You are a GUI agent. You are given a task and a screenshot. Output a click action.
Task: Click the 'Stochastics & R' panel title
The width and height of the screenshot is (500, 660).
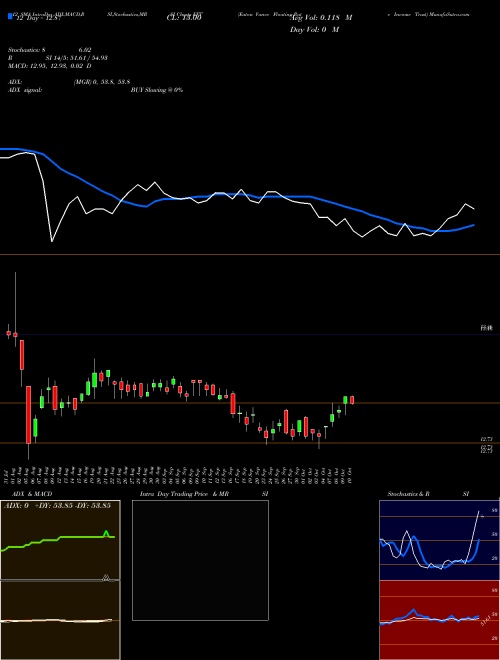coord(408,494)
